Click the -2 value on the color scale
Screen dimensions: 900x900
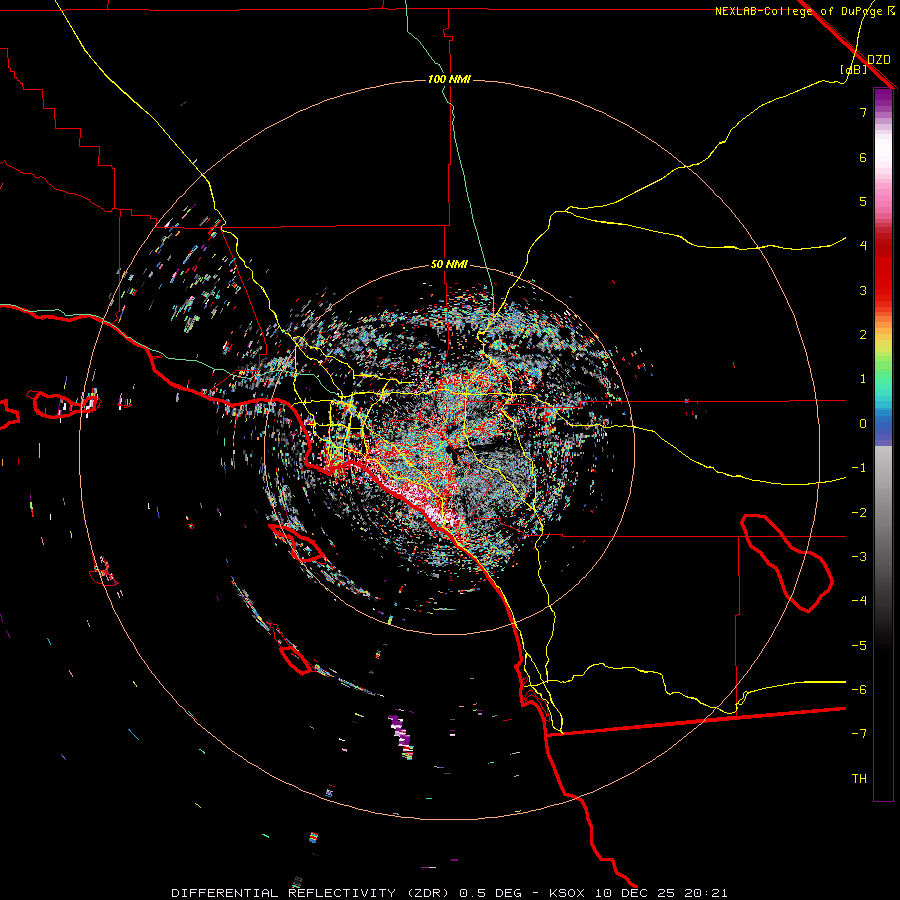(859, 513)
